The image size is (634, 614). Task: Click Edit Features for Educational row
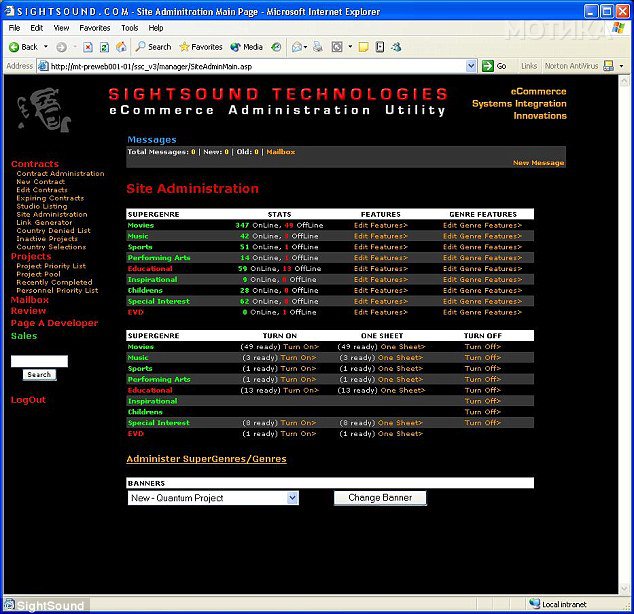(x=380, y=268)
